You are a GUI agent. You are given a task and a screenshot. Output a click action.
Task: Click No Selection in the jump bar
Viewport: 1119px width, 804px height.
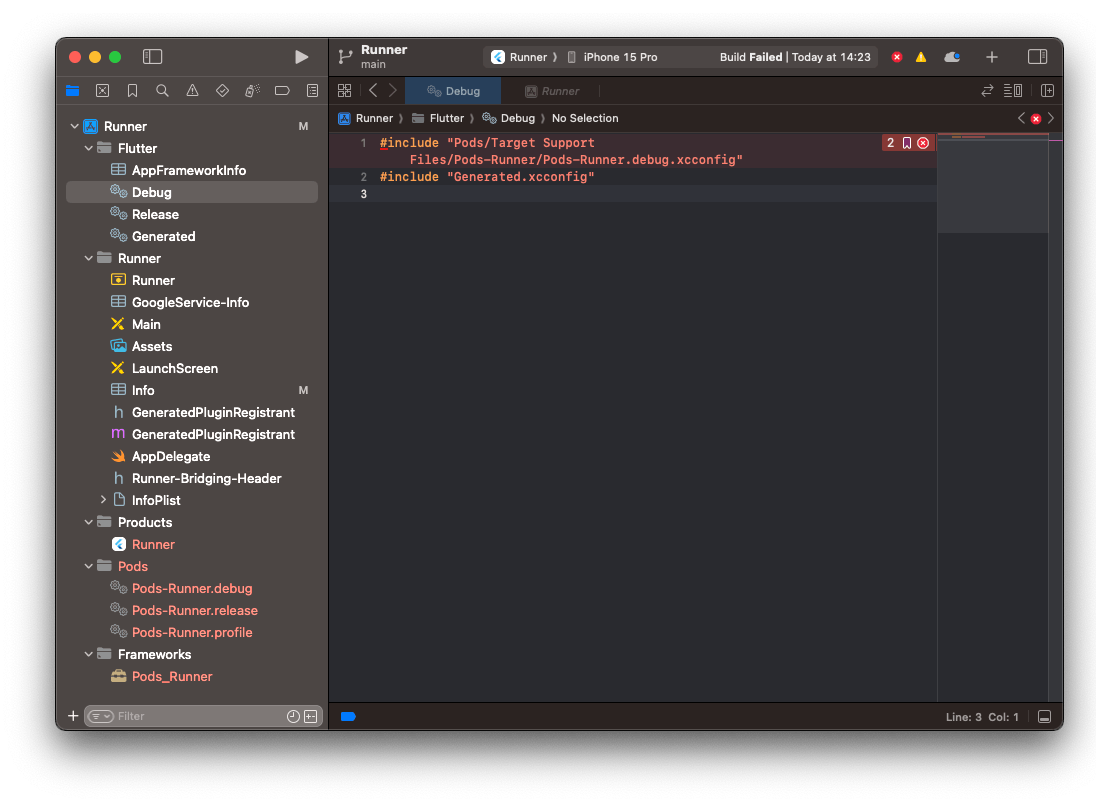(585, 118)
